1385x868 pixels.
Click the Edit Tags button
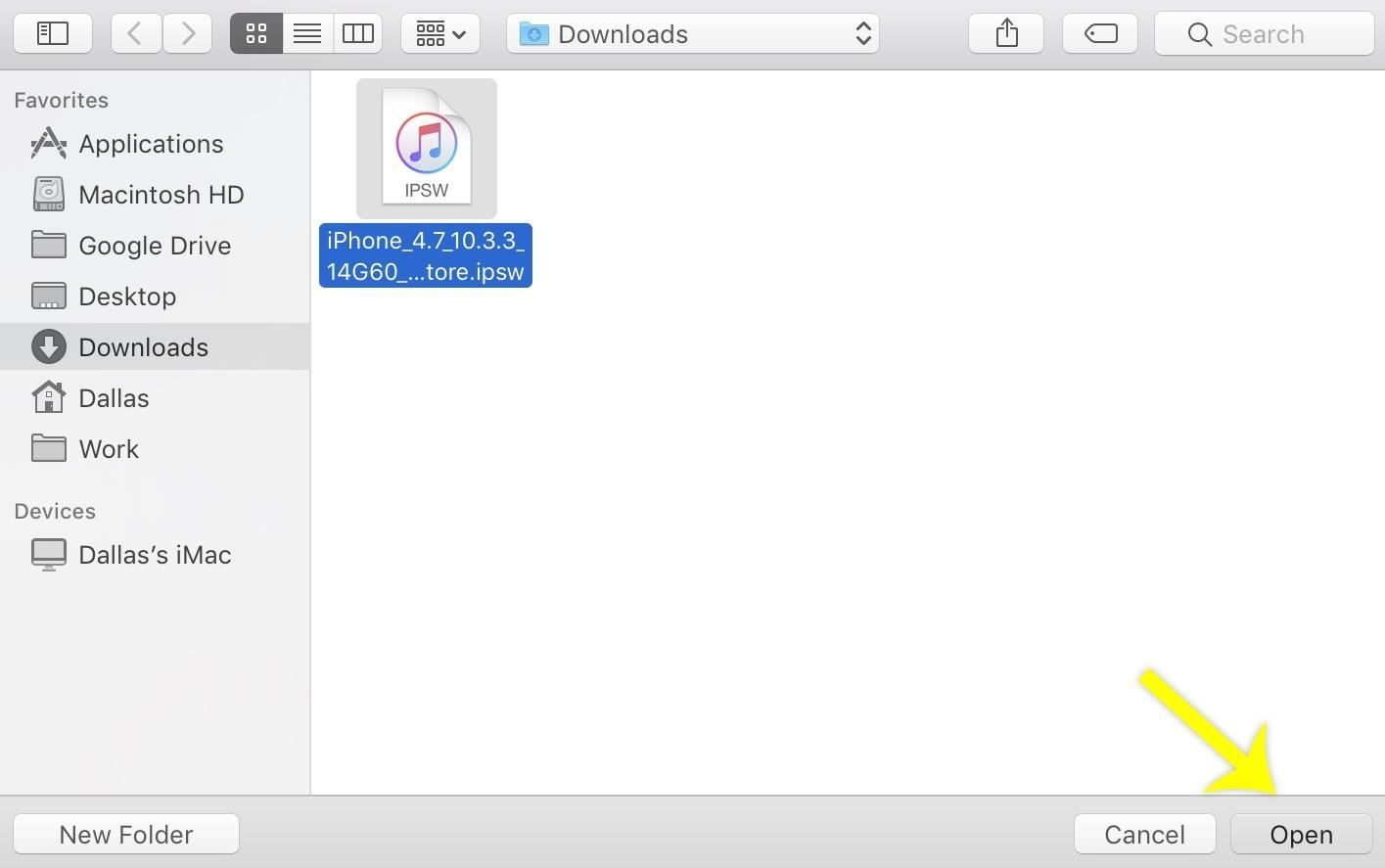(x=1100, y=34)
